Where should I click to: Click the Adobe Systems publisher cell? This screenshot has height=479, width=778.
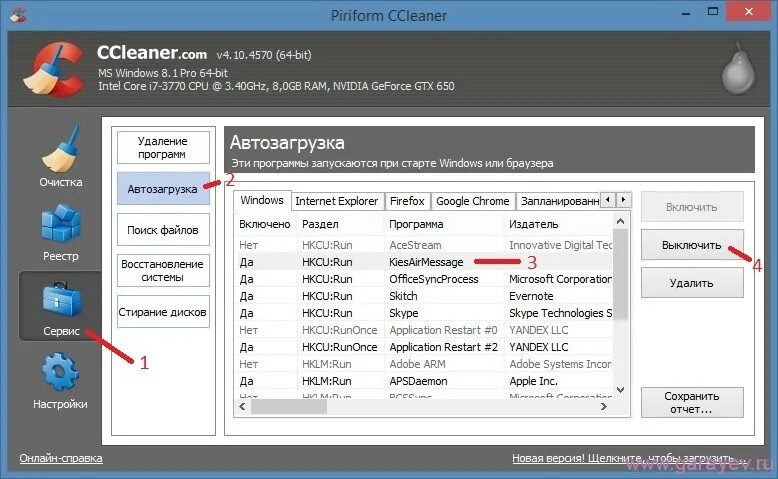click(x=561, y=364)
